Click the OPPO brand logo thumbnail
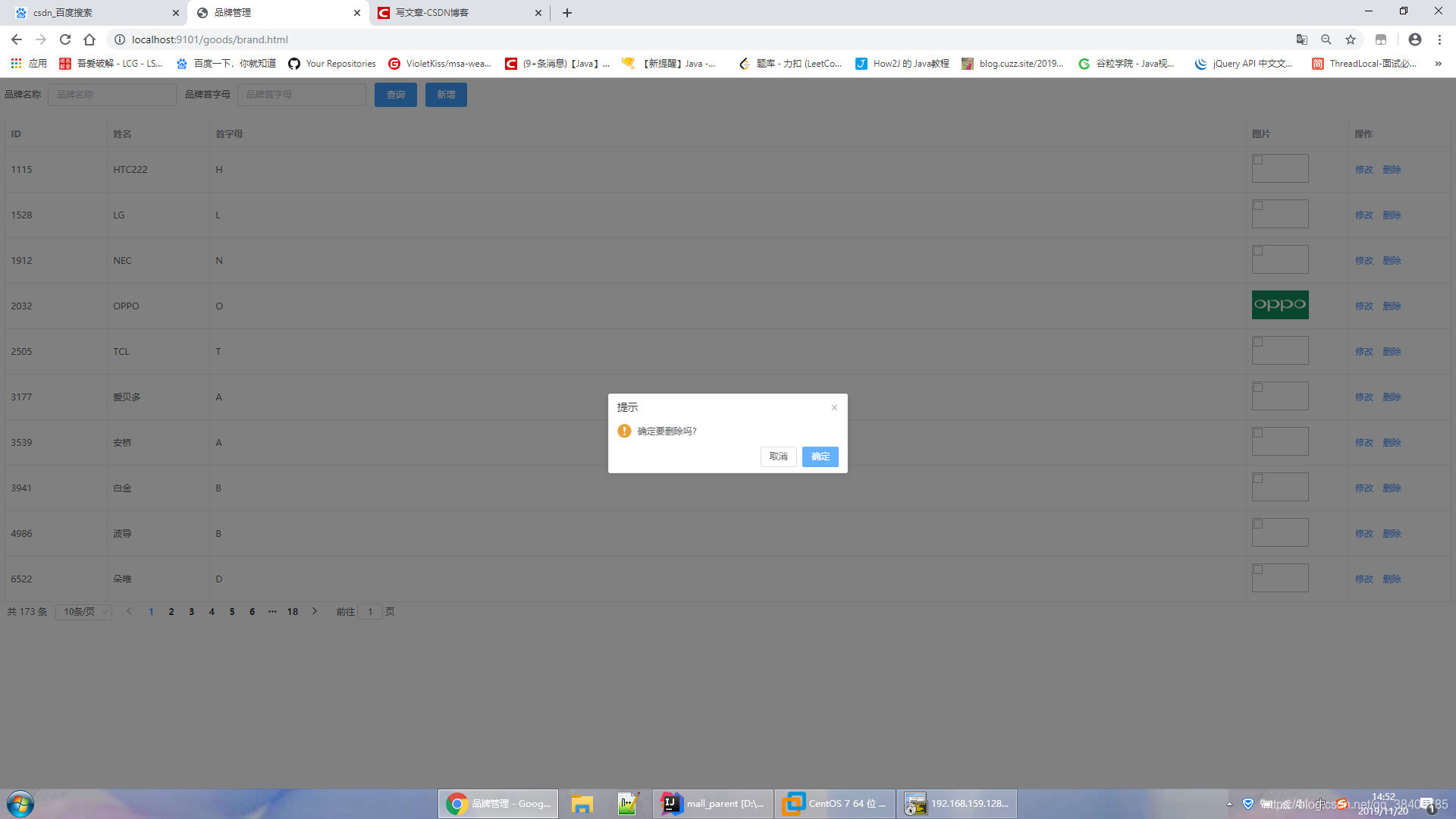Image resolution: width=1456 pixels, height=819 pixels. (x=1280, y=305)
